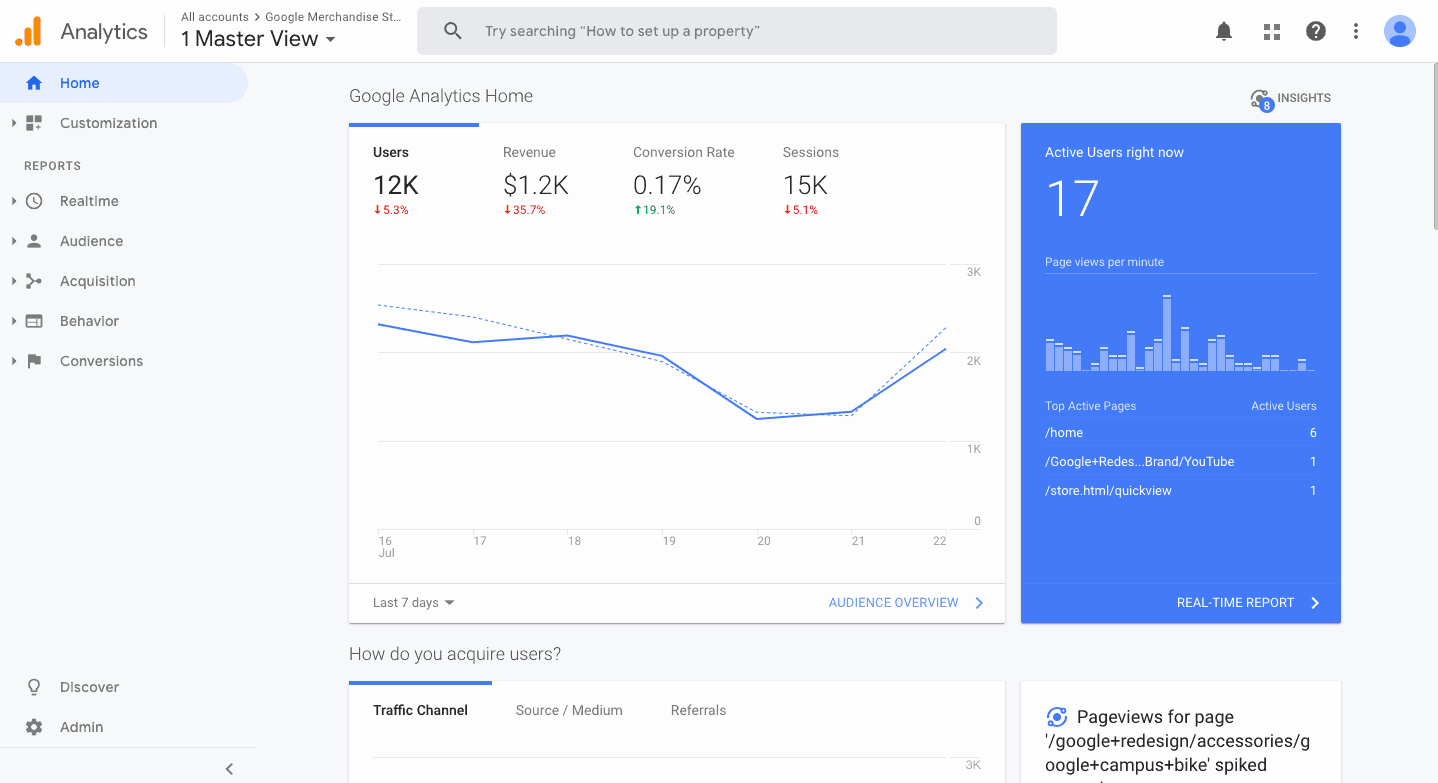The height and width of the screenshot is (783, 1438).
Task: Open the 1 Master View selector
Action: click(x=258, y=39)
